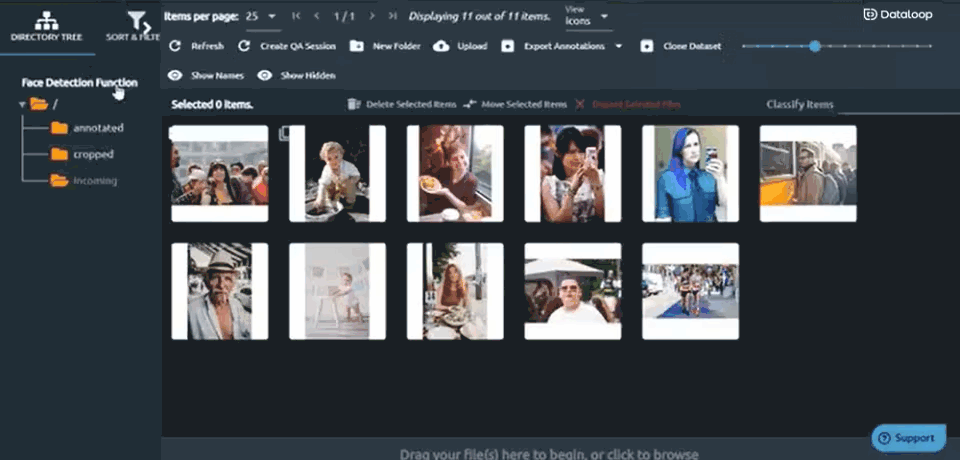The height and width of the screenshot is (460, 960).
Task: Toggle the Show Names eye icon
Action: 176,75
